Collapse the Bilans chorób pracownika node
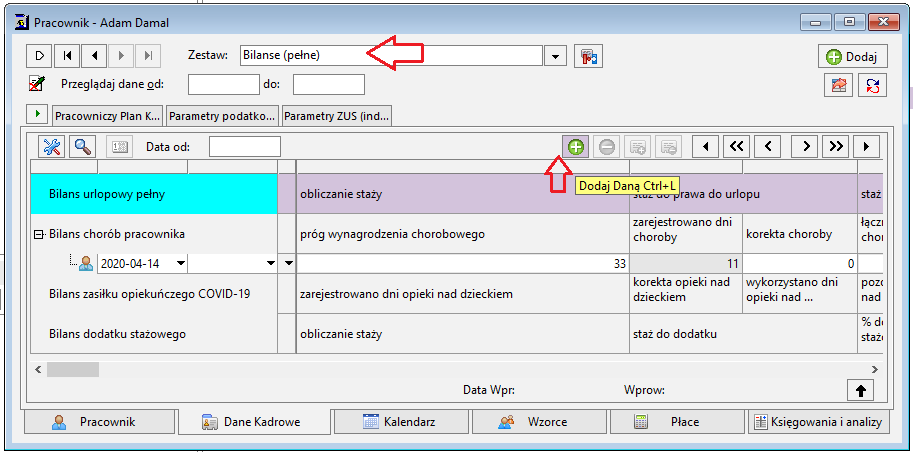 (39, 234)
